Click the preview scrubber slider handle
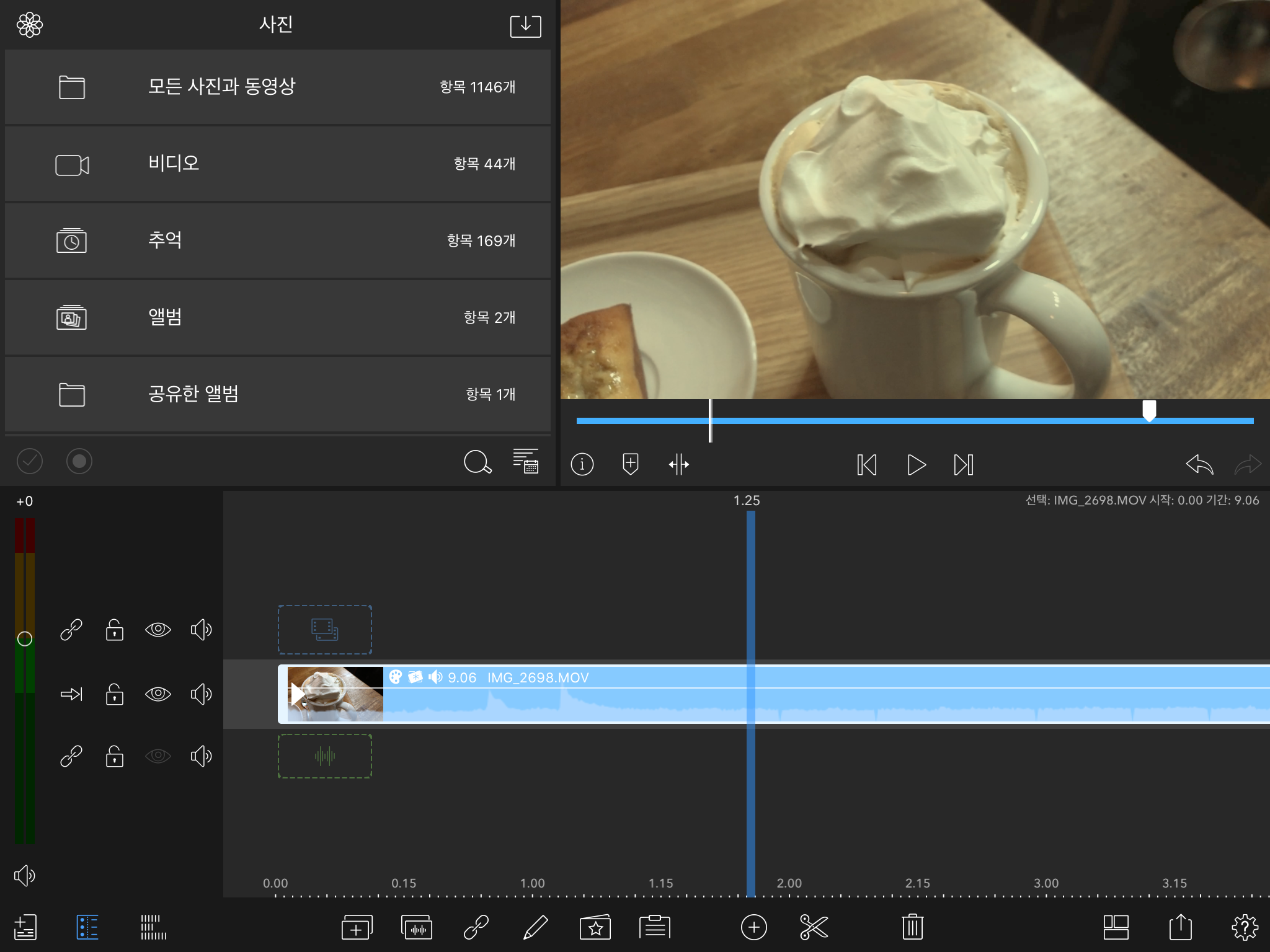 (x=1149, y=410)
